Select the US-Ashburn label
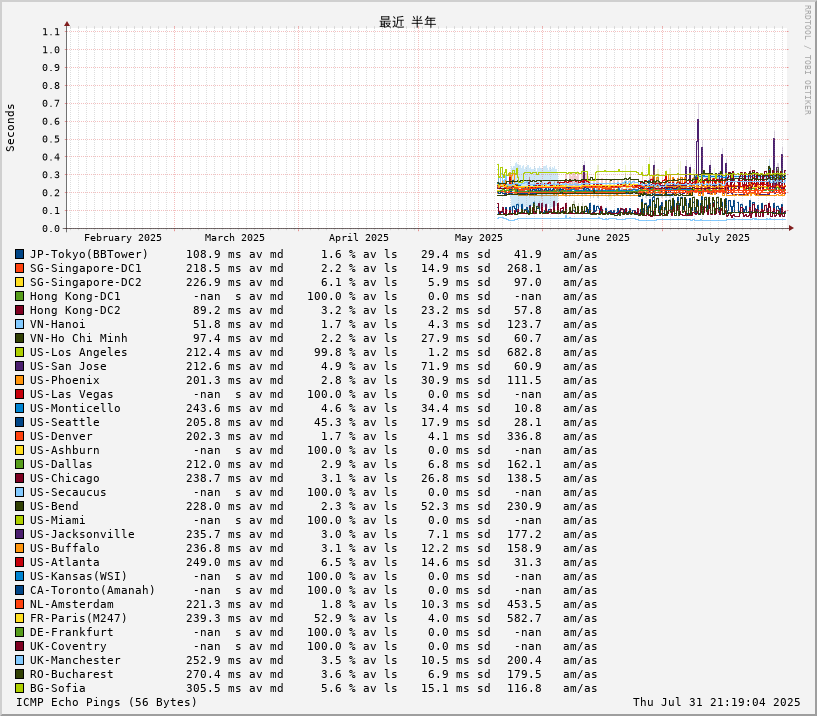817x716 pixels. pyautogui.click(x=65, y=450)
